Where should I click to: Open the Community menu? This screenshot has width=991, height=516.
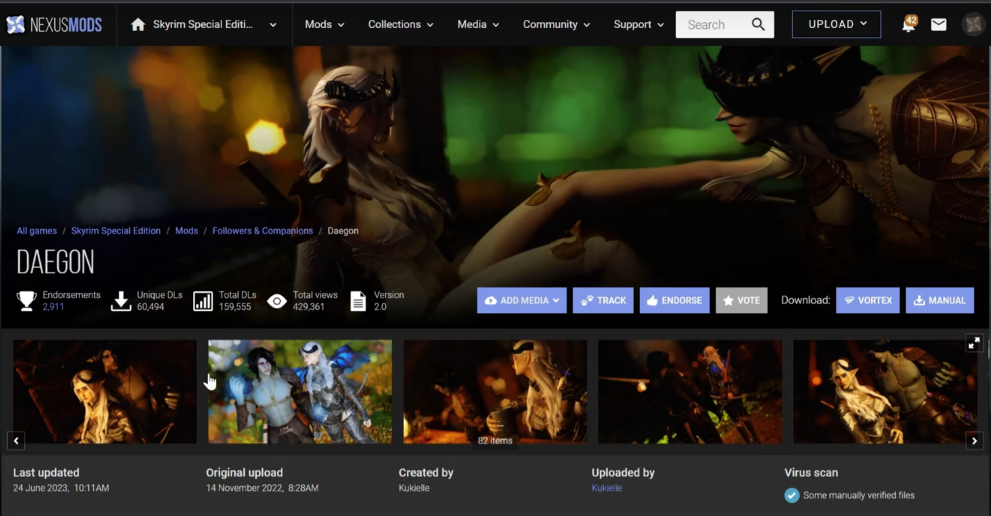click(x=556, y=24)
